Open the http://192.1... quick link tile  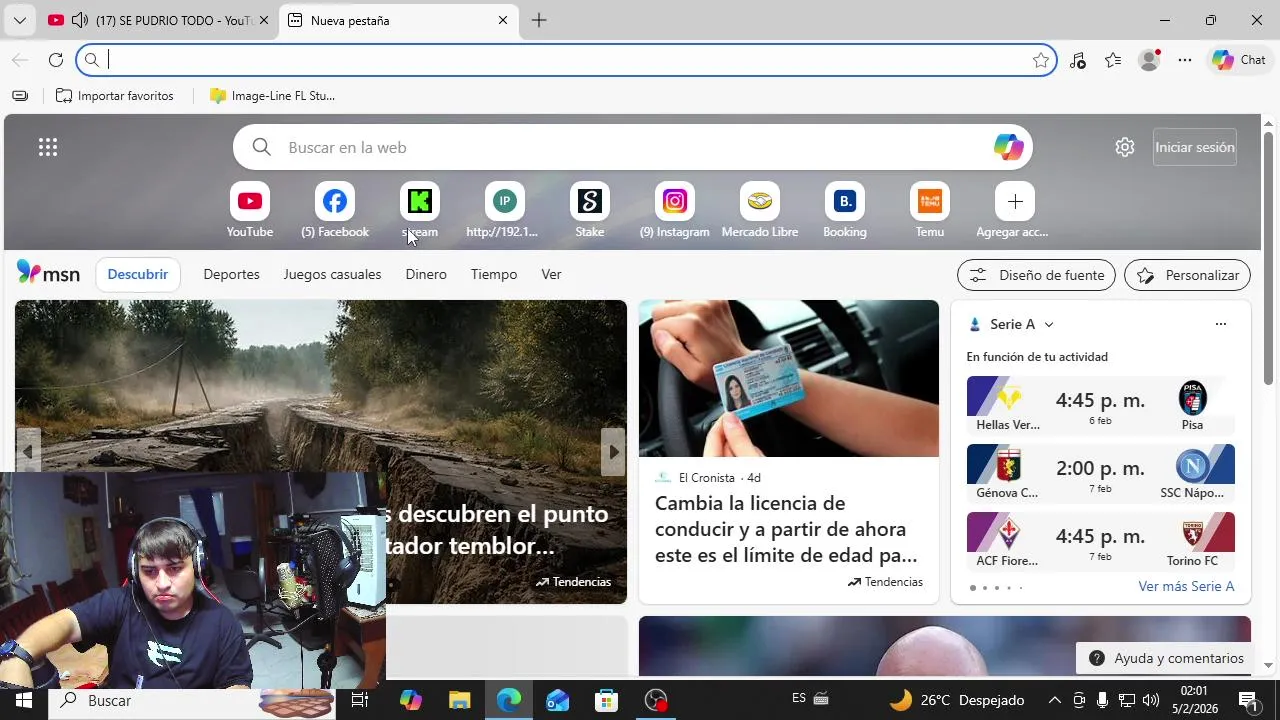(x=504, y=211)
